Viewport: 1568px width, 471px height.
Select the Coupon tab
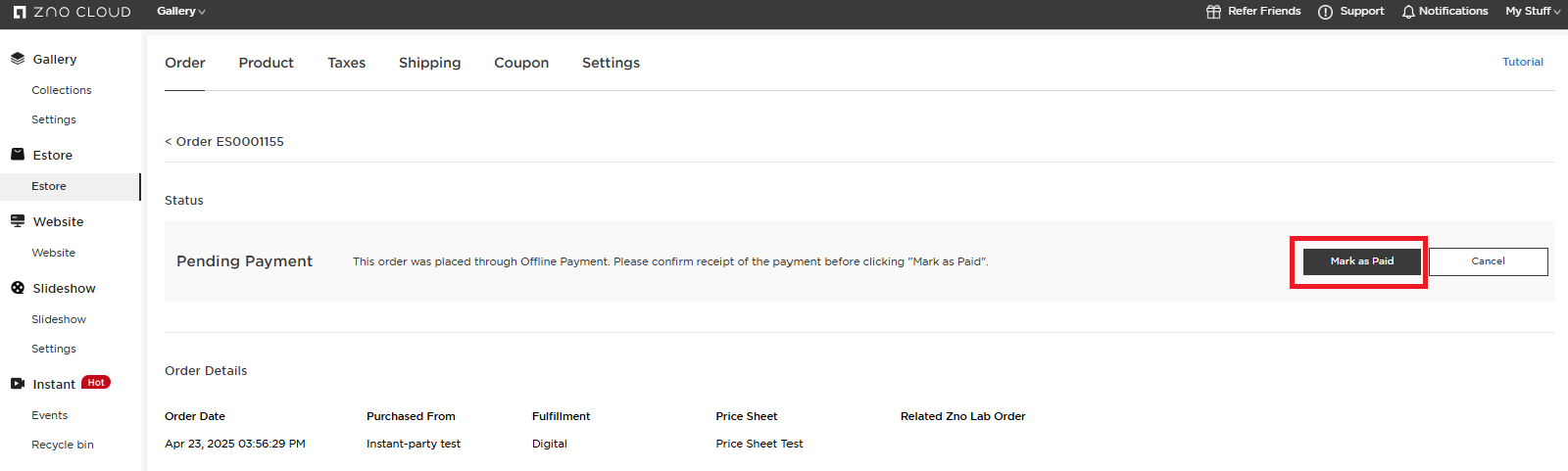(x=521, y=63)
